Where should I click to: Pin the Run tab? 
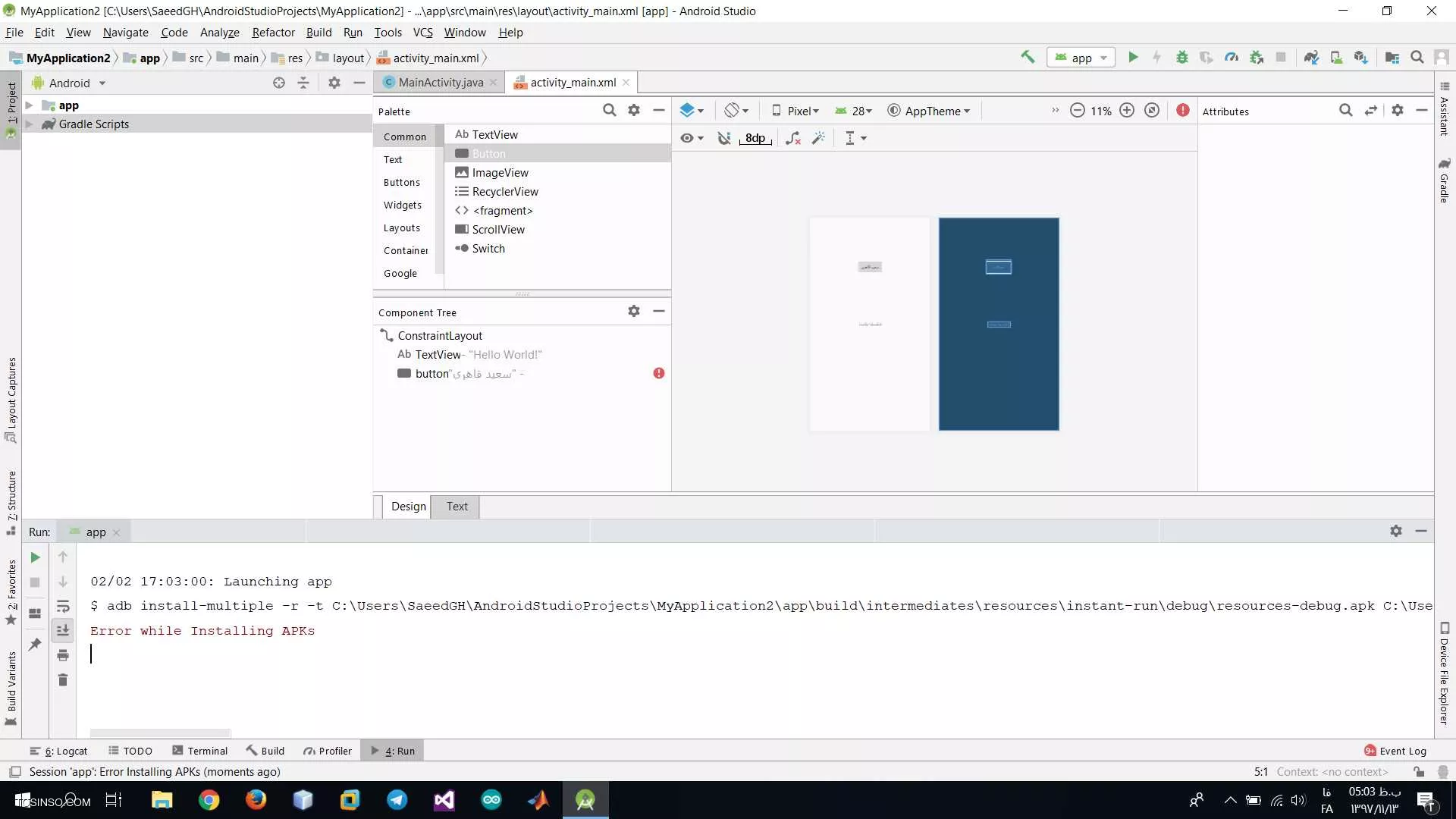pos(35,644)
